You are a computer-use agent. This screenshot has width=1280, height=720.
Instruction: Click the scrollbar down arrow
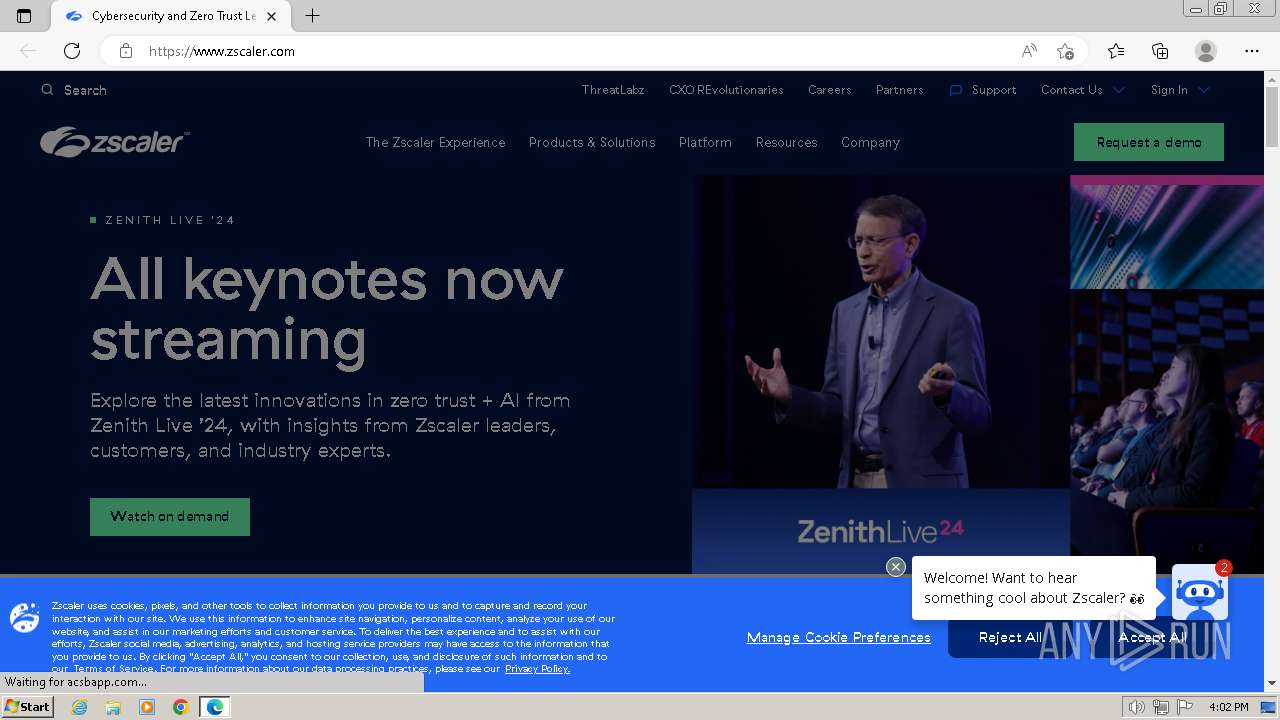(x=1272, y=683)
